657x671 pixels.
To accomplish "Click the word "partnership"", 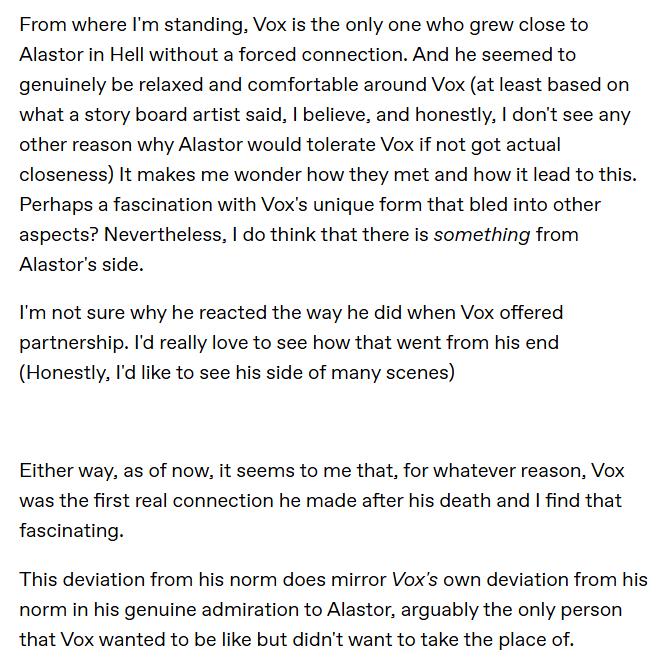I will (76, 342).
